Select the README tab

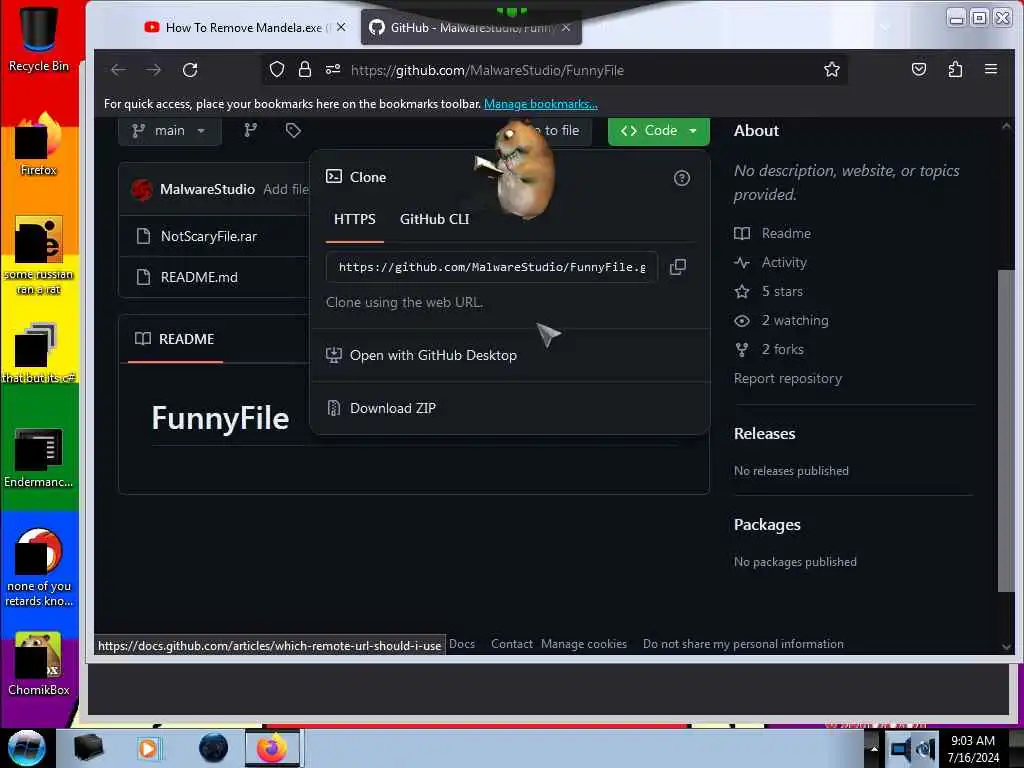tap(175, 339)
